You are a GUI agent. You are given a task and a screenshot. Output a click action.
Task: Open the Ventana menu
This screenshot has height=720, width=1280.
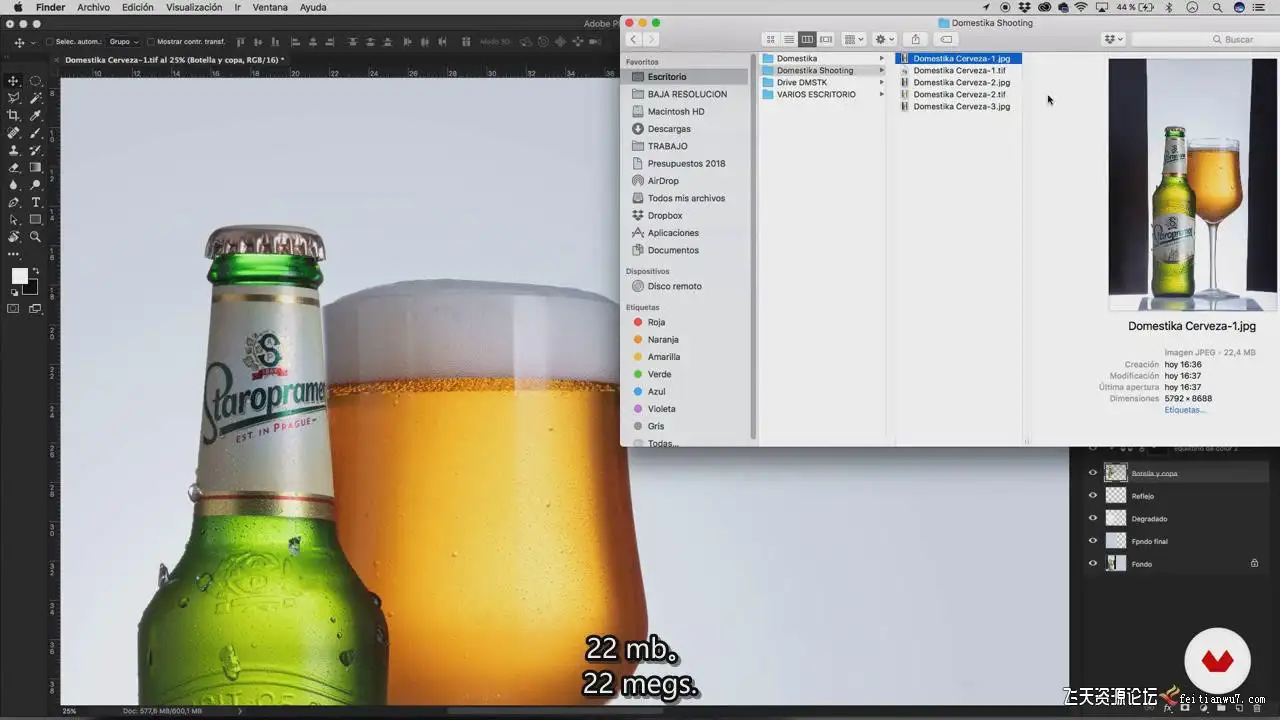[x=270, y=7]
